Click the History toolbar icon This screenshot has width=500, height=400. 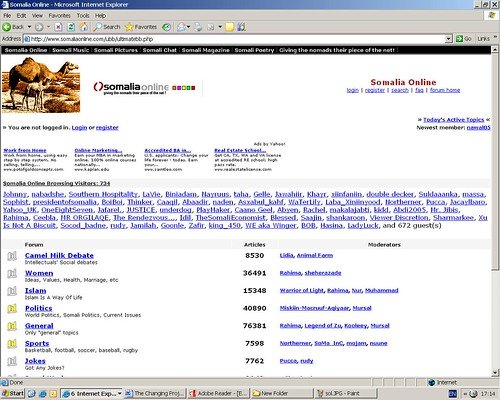tap(166, 27)
